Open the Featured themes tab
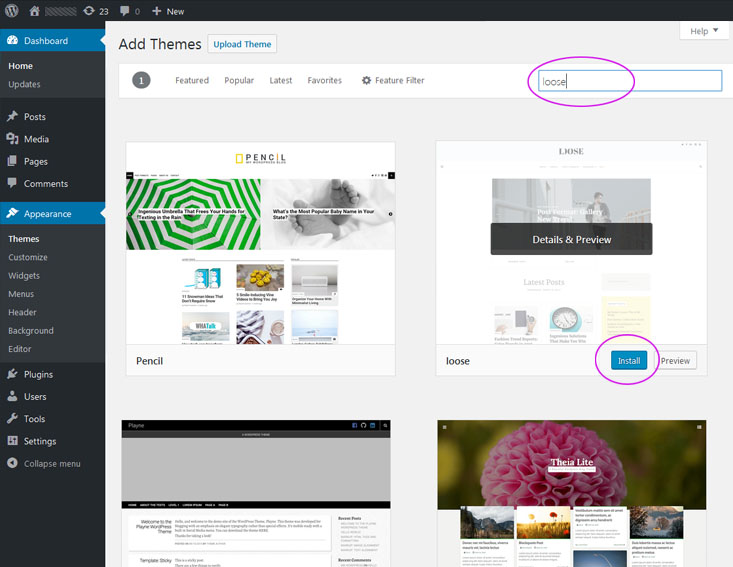The width and height of the screenshot is (733, 567). pos(192,80)
